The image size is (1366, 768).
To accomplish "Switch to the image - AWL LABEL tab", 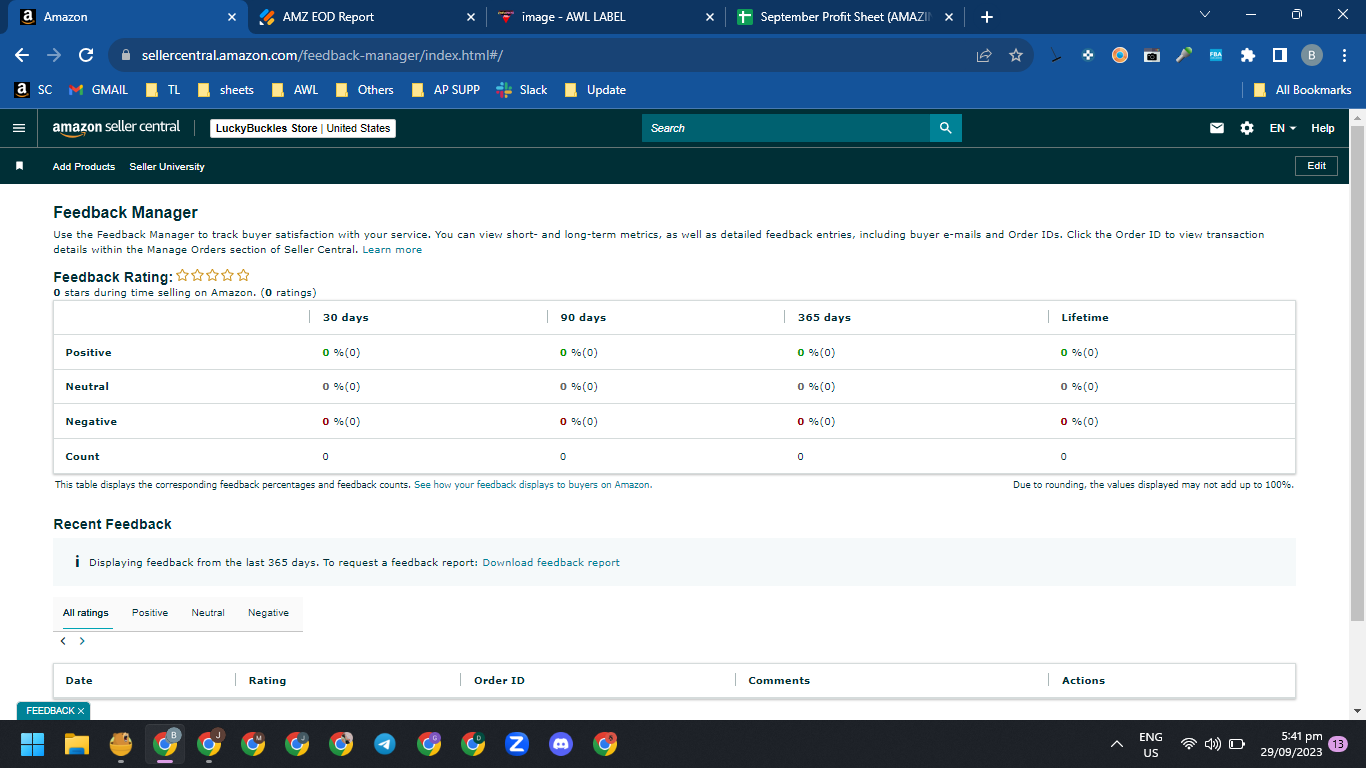I will click(606, 17).
